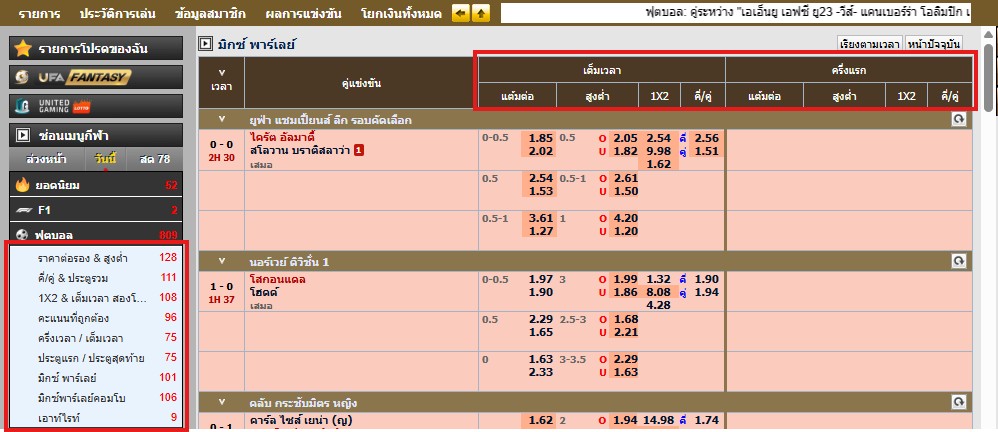This screenshot has width=998, height=432.
Task: Click the fire icon beside ยอดนิยม
Action: tap(22, 186)
